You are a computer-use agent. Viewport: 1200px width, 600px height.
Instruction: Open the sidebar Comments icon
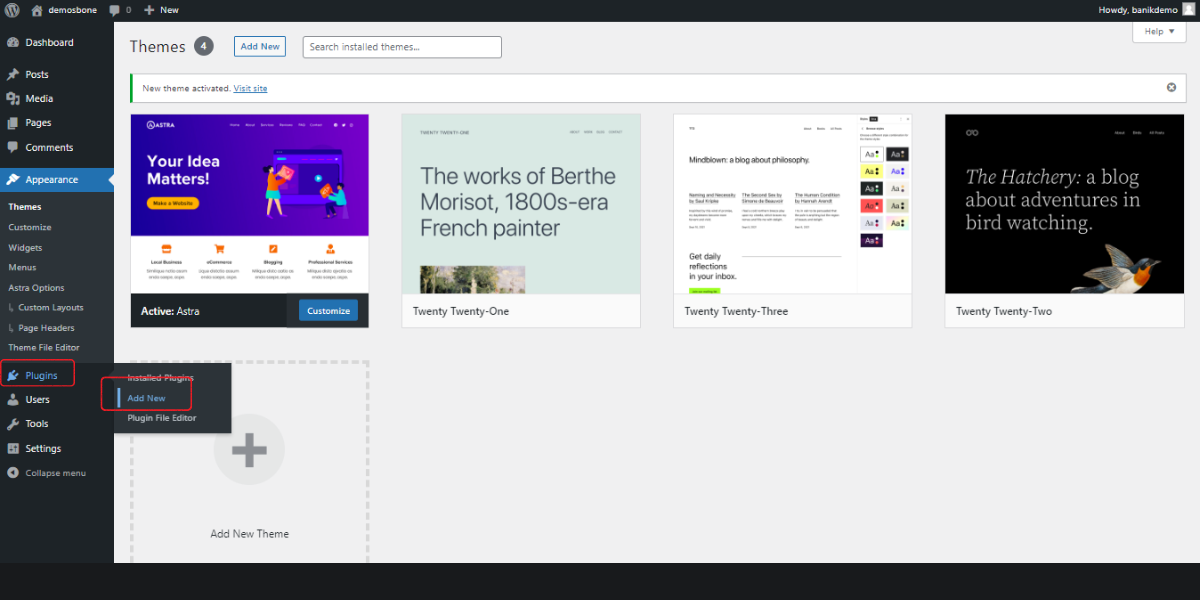point(13,147)
